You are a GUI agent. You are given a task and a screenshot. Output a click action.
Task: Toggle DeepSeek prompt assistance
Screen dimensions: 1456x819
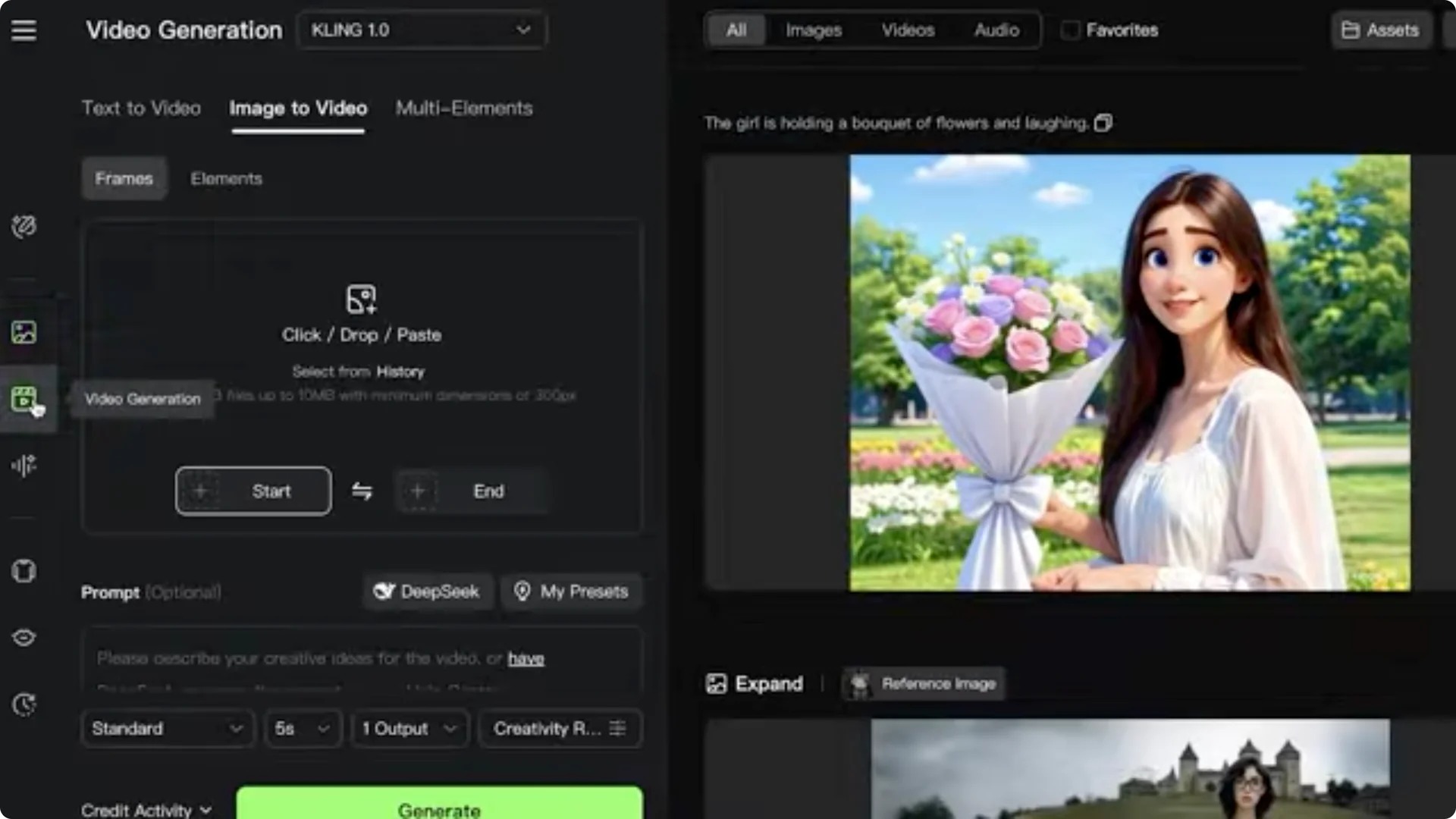tap(428, 591)
